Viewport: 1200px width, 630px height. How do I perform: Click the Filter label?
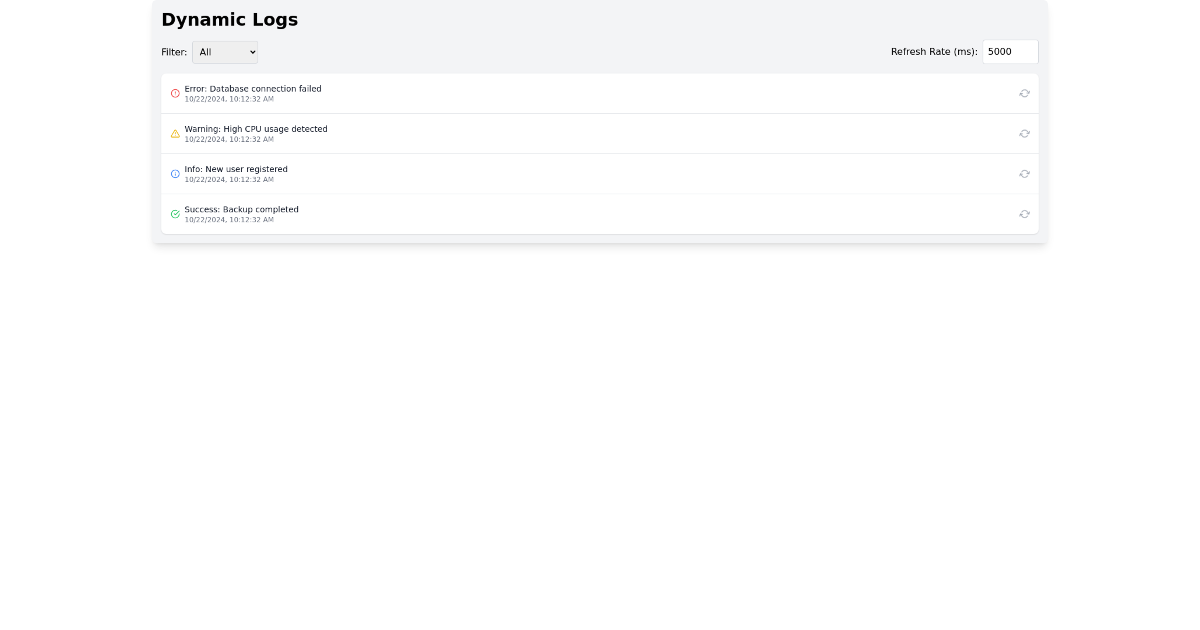coord(173,52)
